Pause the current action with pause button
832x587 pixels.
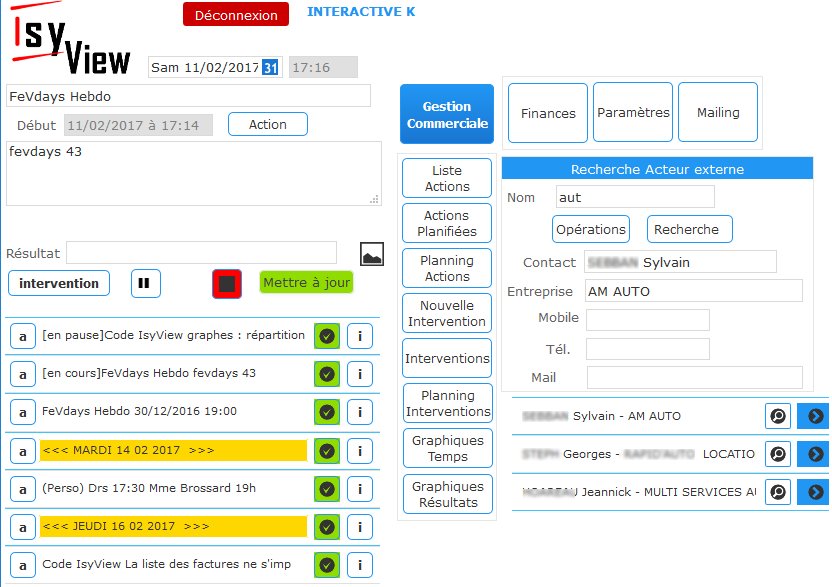click(x=146, y=283)
